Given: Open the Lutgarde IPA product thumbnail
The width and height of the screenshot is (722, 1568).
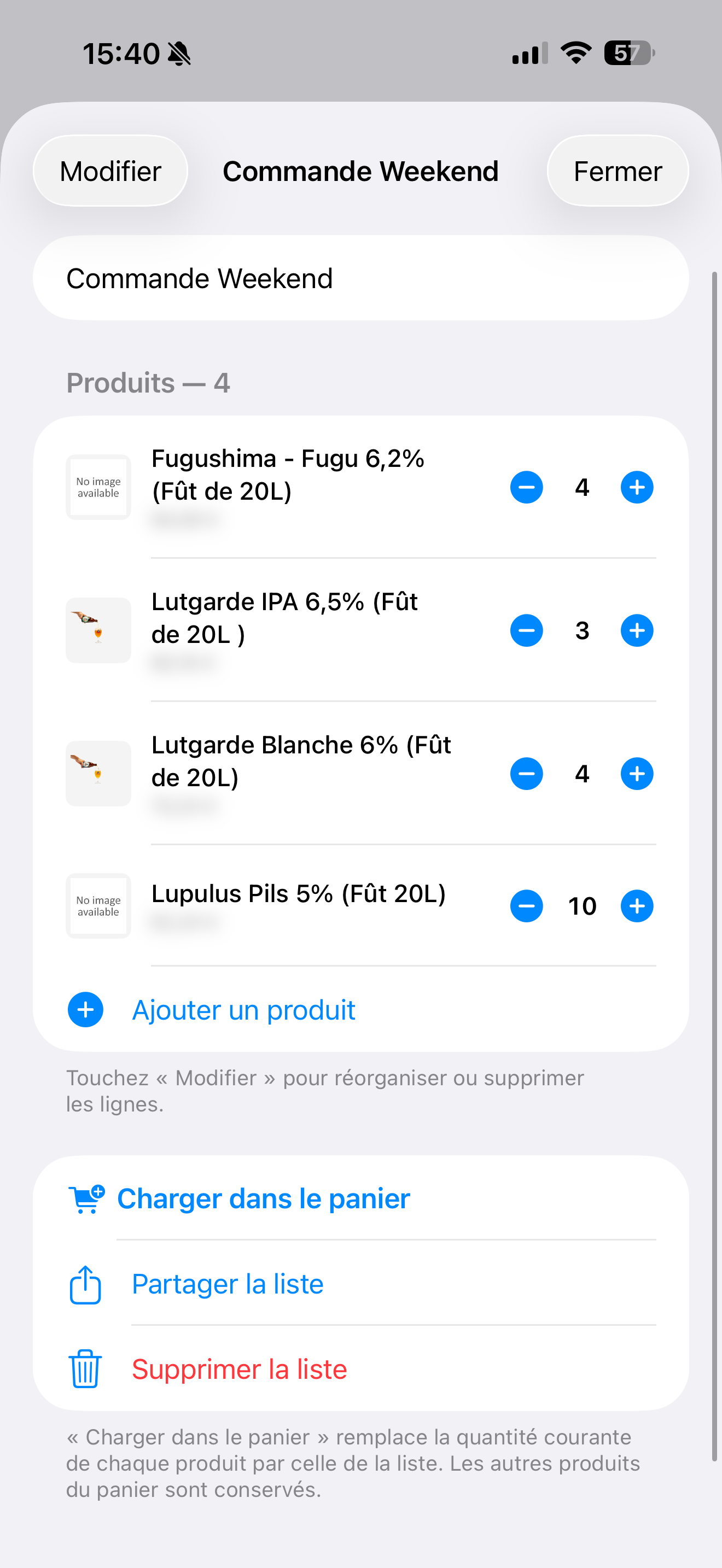Looking at the screenshot, I should (x=98, y=630).
